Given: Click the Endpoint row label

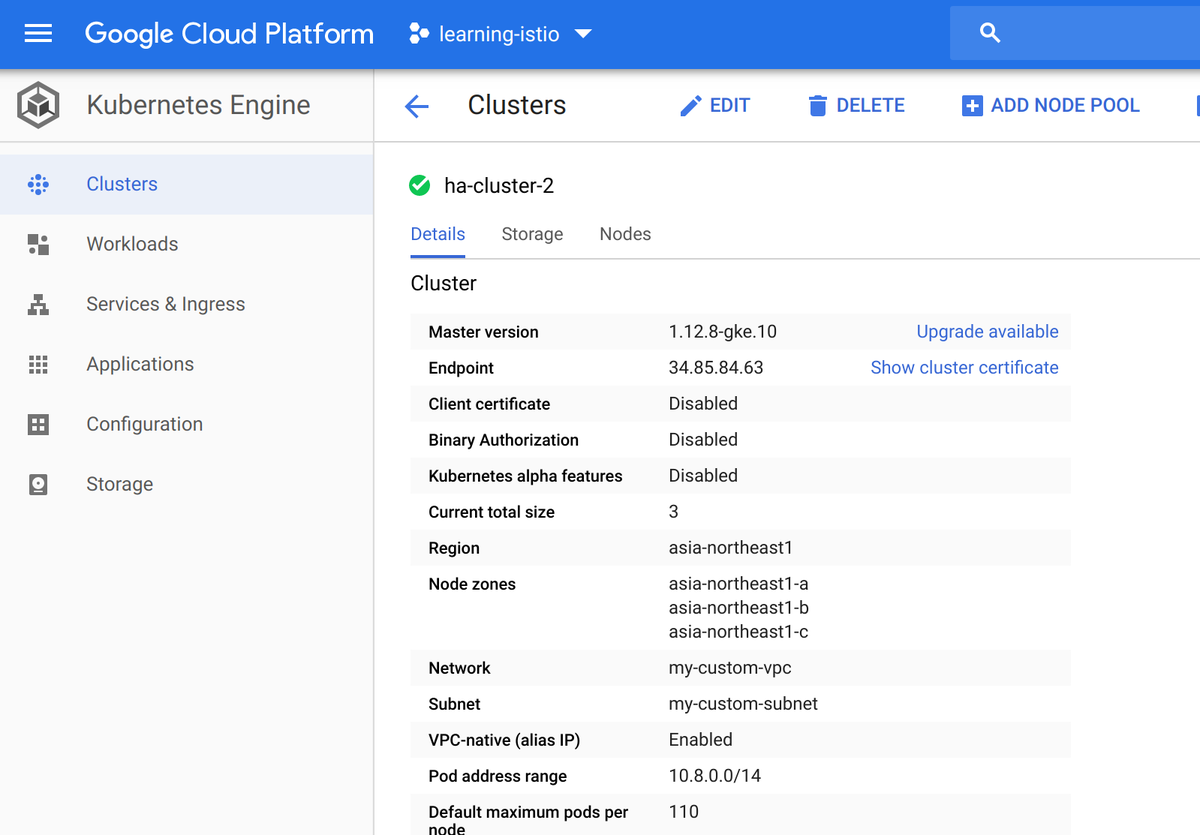Looking at the screenshot, I should pos(461,368).
